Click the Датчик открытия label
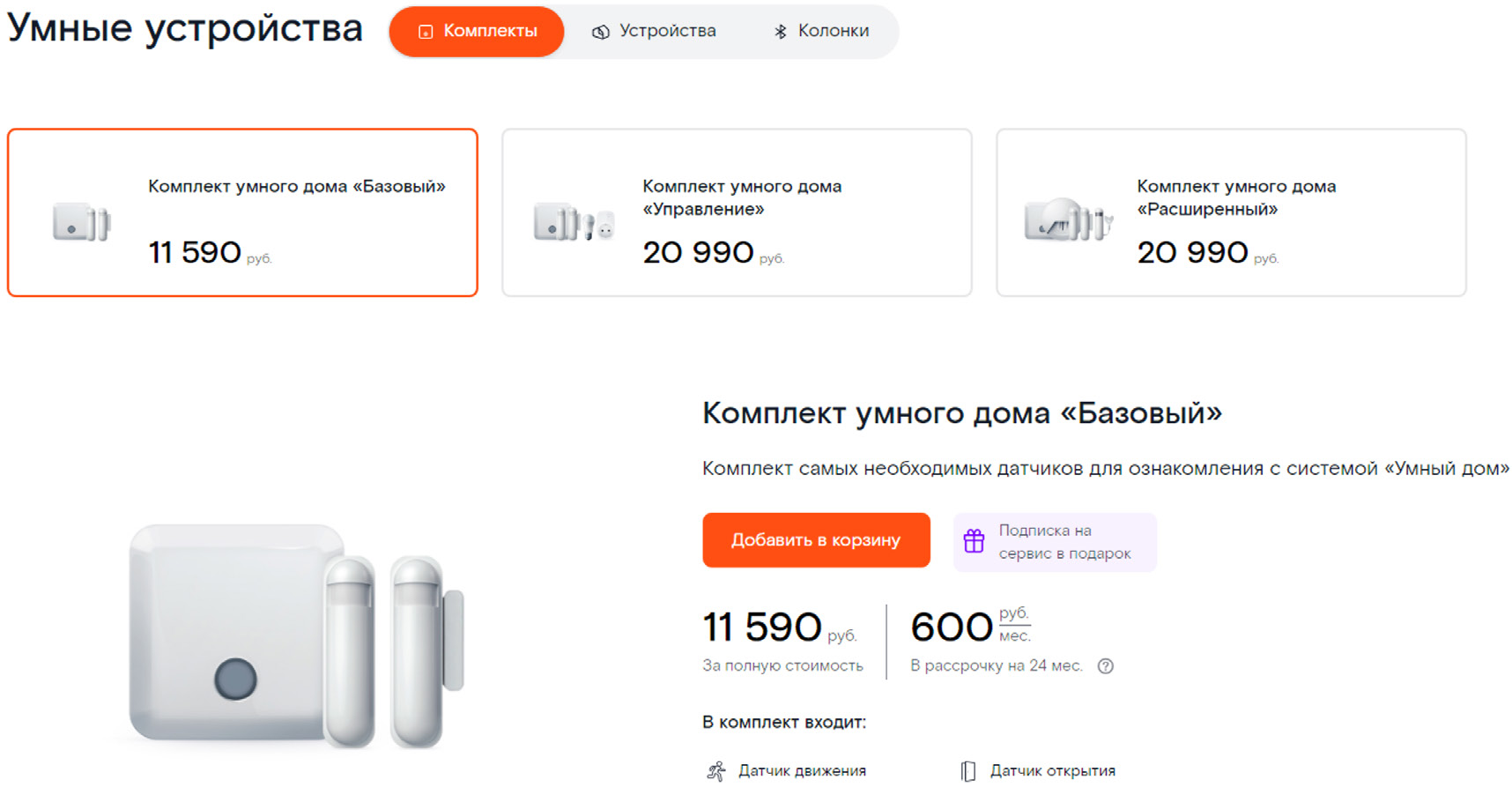 pos(1052,771)
